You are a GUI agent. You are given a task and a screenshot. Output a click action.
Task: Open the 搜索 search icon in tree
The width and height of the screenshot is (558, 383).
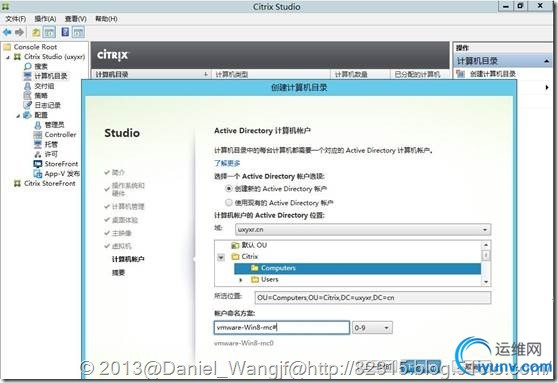27,66
